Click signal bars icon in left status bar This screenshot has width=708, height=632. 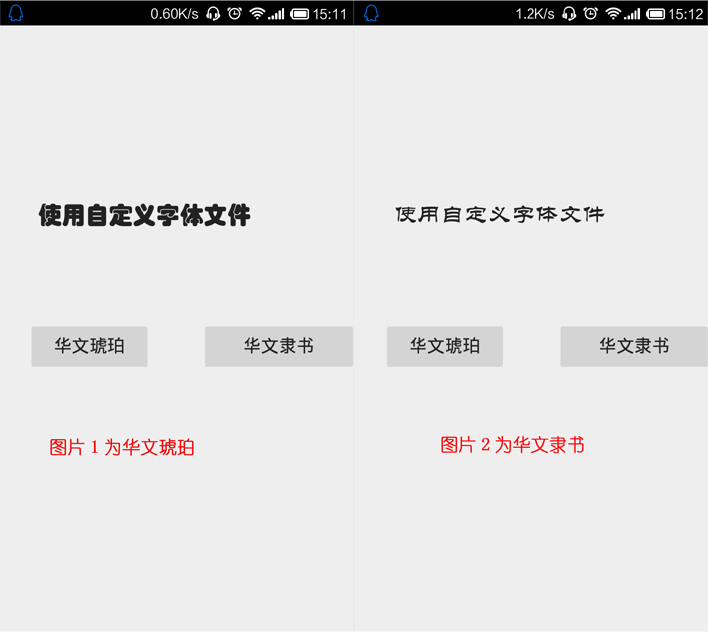click(276, 14)
